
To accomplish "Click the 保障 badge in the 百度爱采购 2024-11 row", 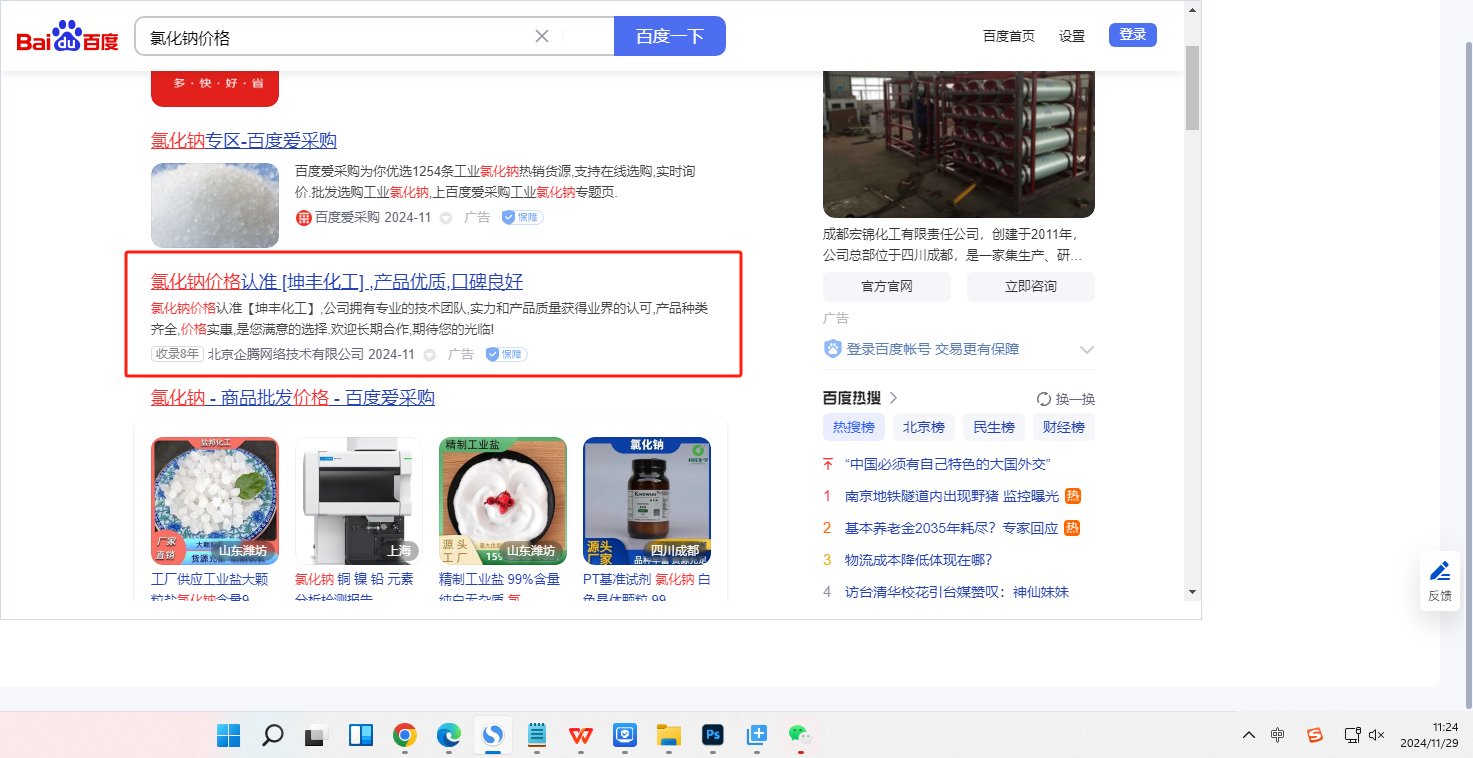I will pos(522,217).
